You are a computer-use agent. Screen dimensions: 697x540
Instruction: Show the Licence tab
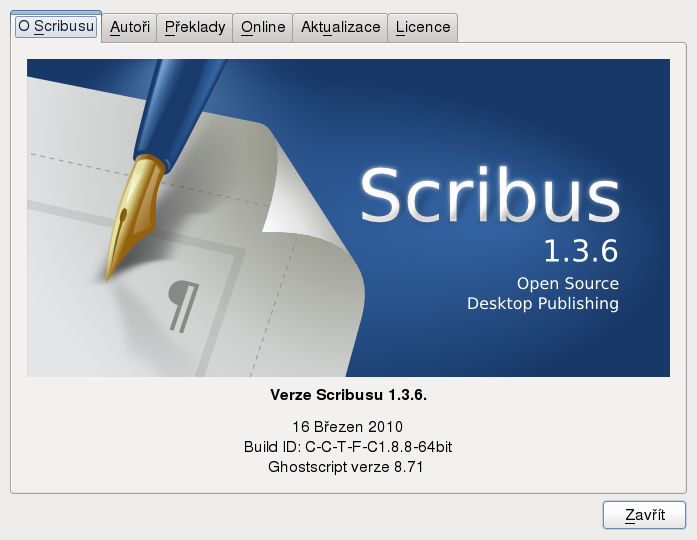[x=423, y=28]
